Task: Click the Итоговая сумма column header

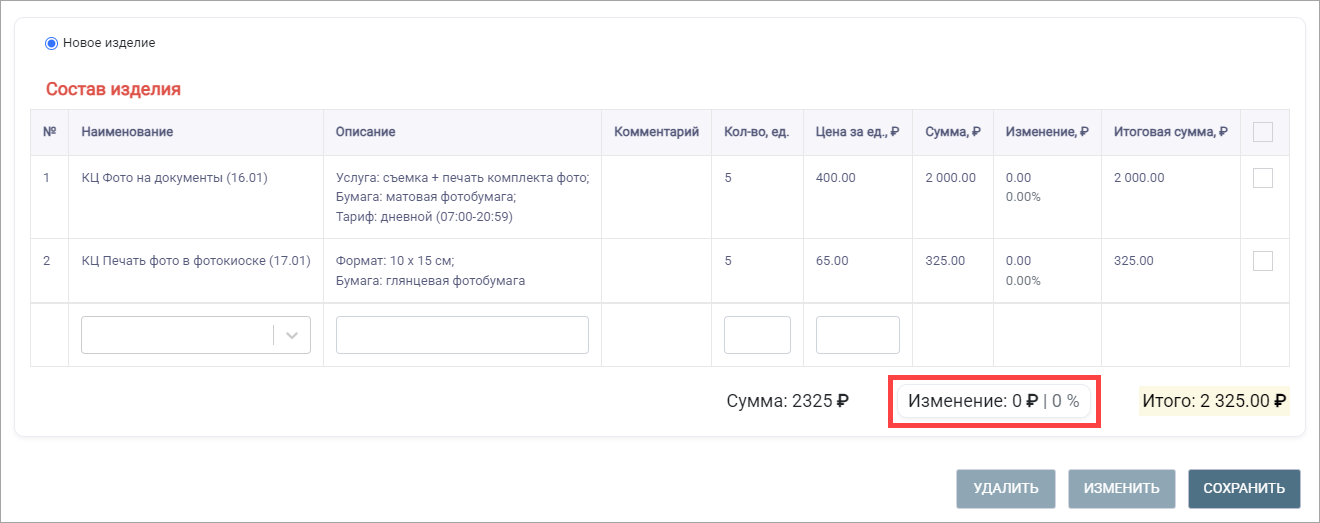Action: tap(1170, 132)
